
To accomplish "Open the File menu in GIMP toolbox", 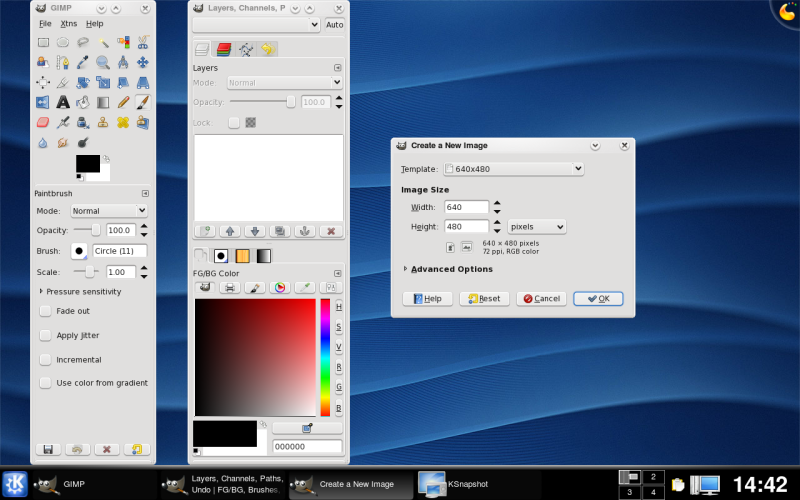I will [45, 23].
